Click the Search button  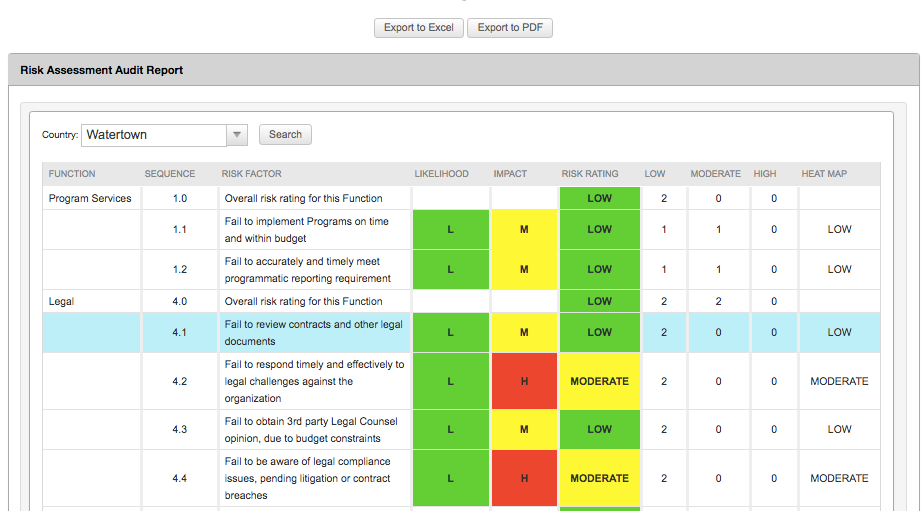pyautogui.click(x=285, y=134)
